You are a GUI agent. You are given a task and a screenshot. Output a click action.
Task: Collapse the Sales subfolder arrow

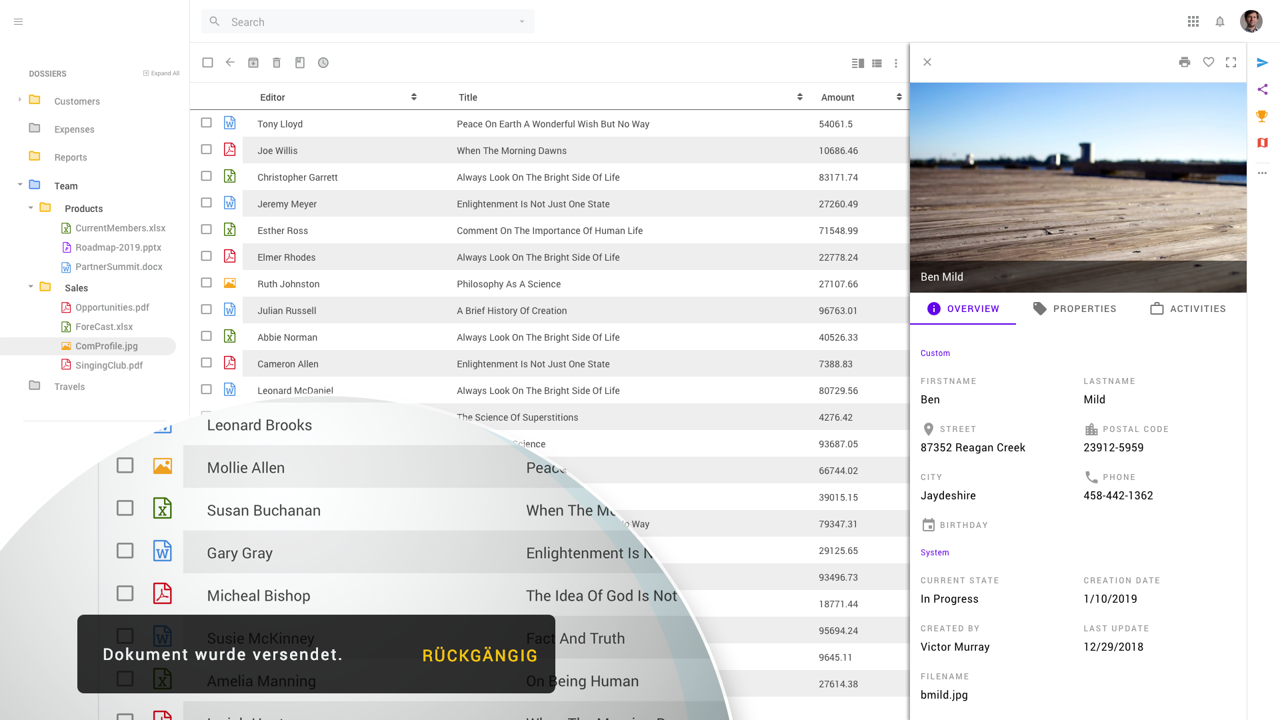[30, 287]
